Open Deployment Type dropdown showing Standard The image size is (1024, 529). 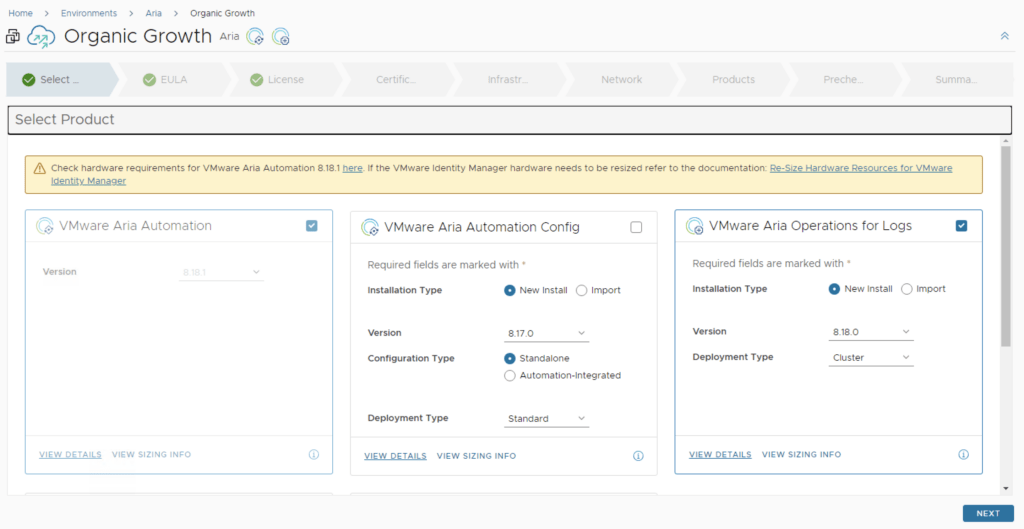click(546, 419)
